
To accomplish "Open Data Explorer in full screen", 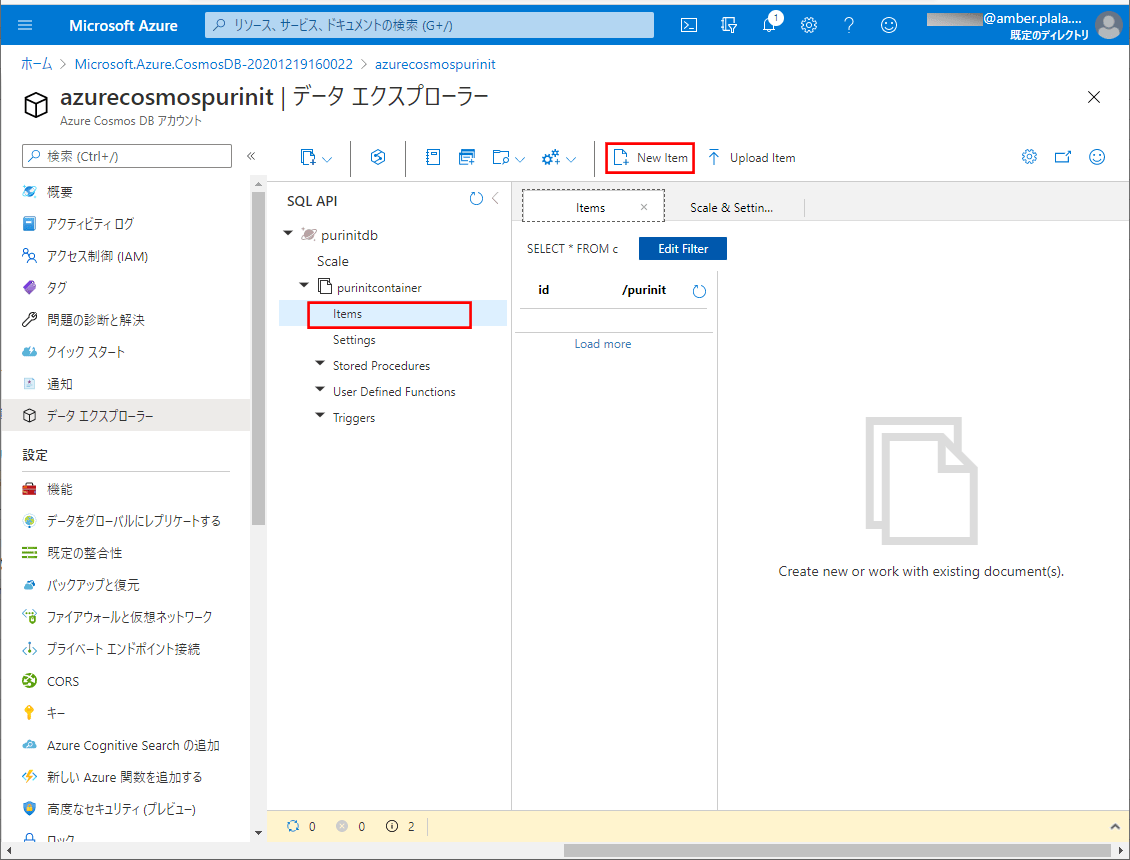I will (x=1063, y=156).
